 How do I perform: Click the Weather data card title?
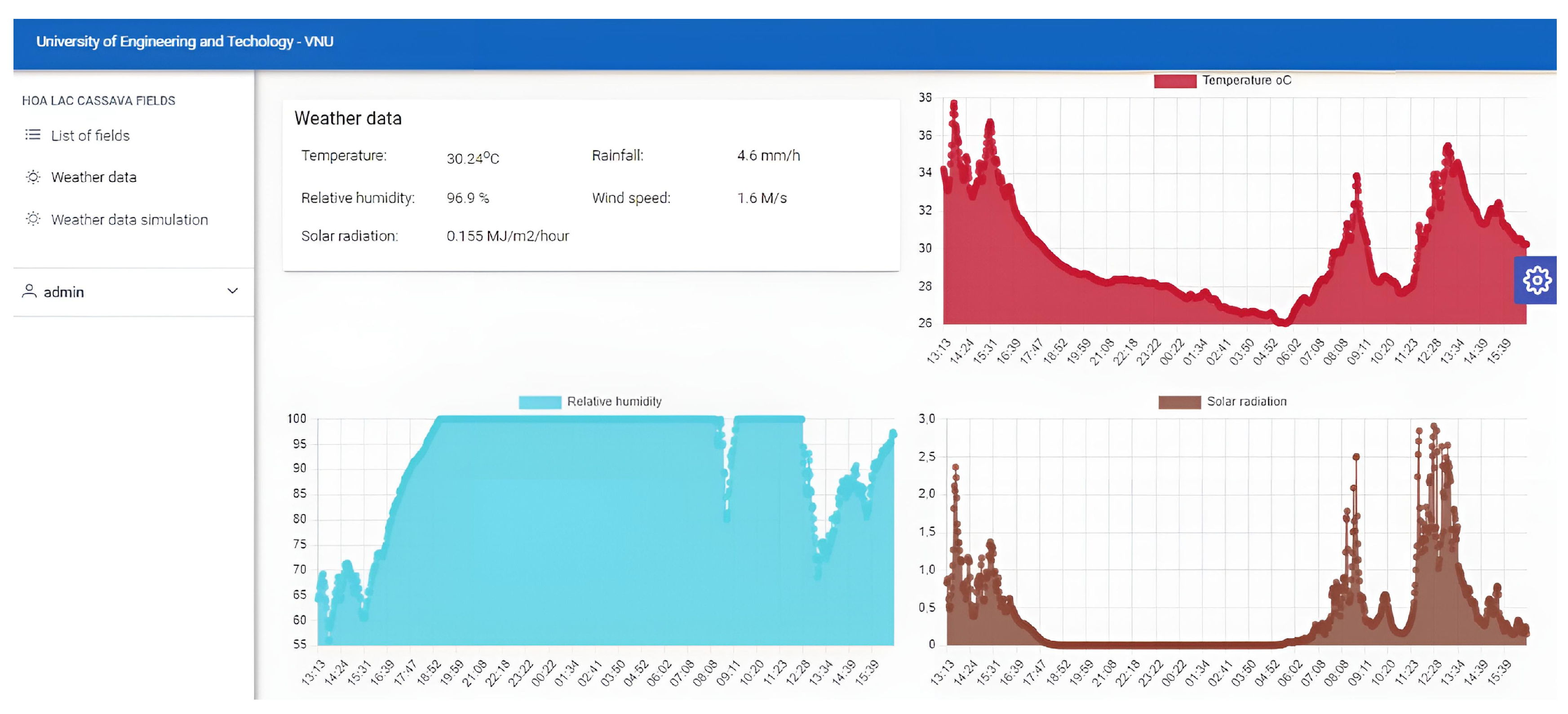(348, 118)
